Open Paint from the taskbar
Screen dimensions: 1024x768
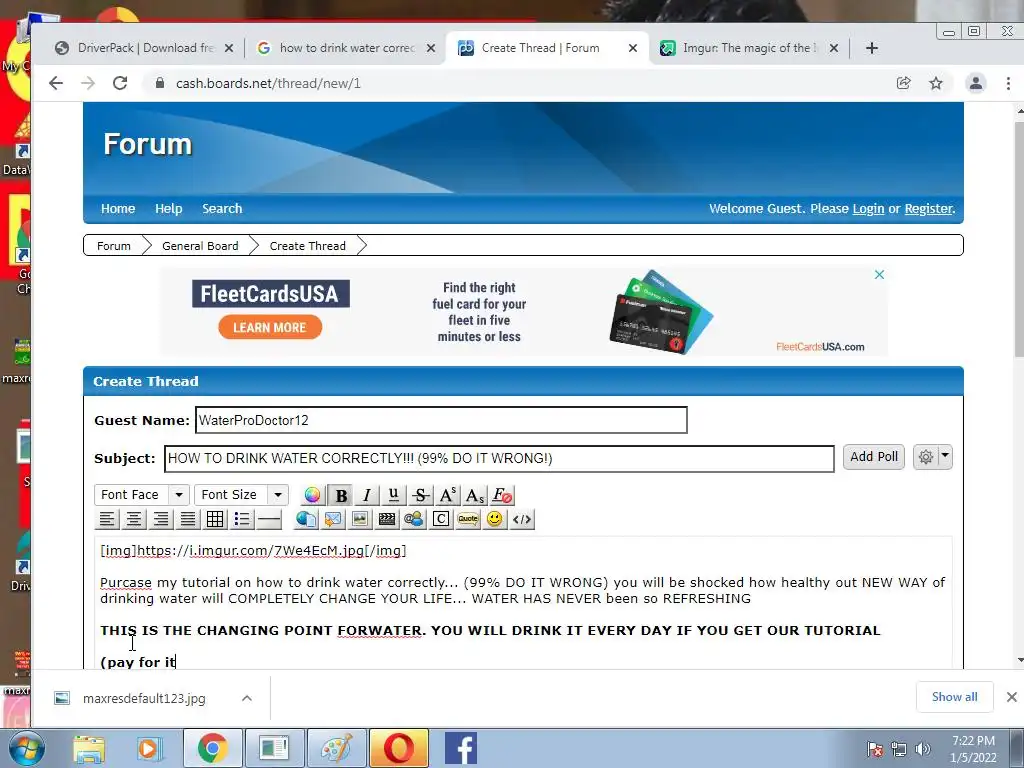point(337,748)
